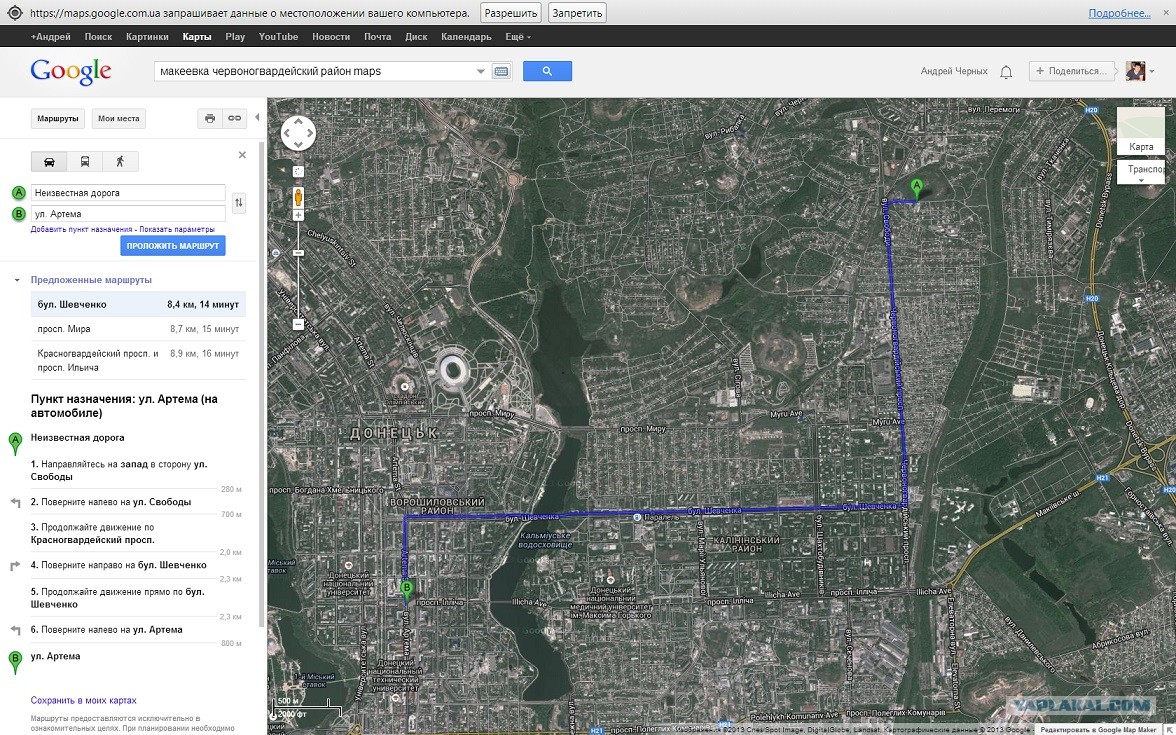1176x735 pixels.
Task: Switch to Карта map view thumbnail
Action: click(1142, 131)
